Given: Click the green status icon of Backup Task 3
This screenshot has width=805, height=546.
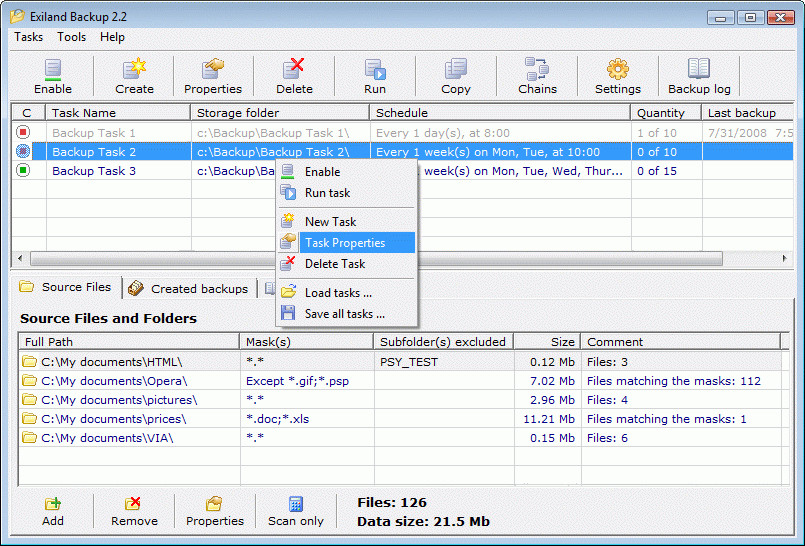Looking at the screenshot, I should [x=23, y=170].
